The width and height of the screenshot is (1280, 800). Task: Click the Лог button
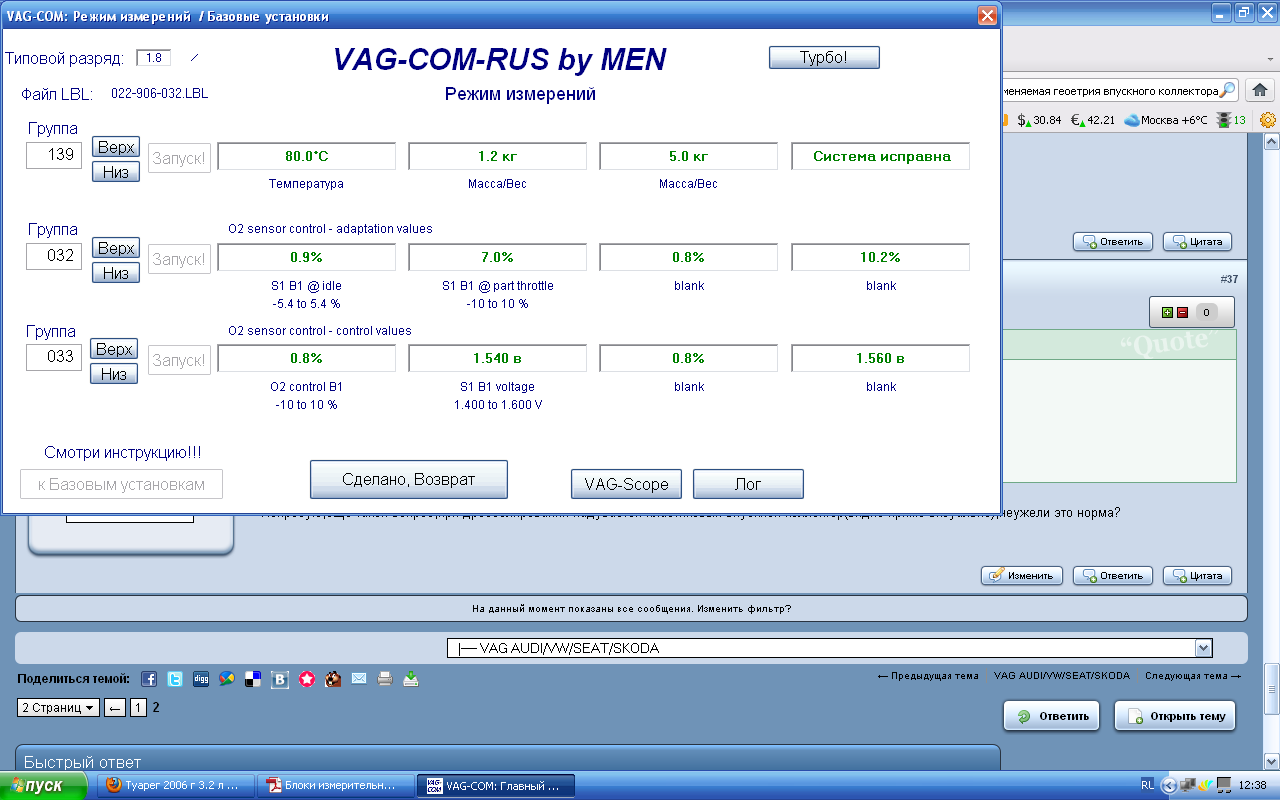coord(748,484)
